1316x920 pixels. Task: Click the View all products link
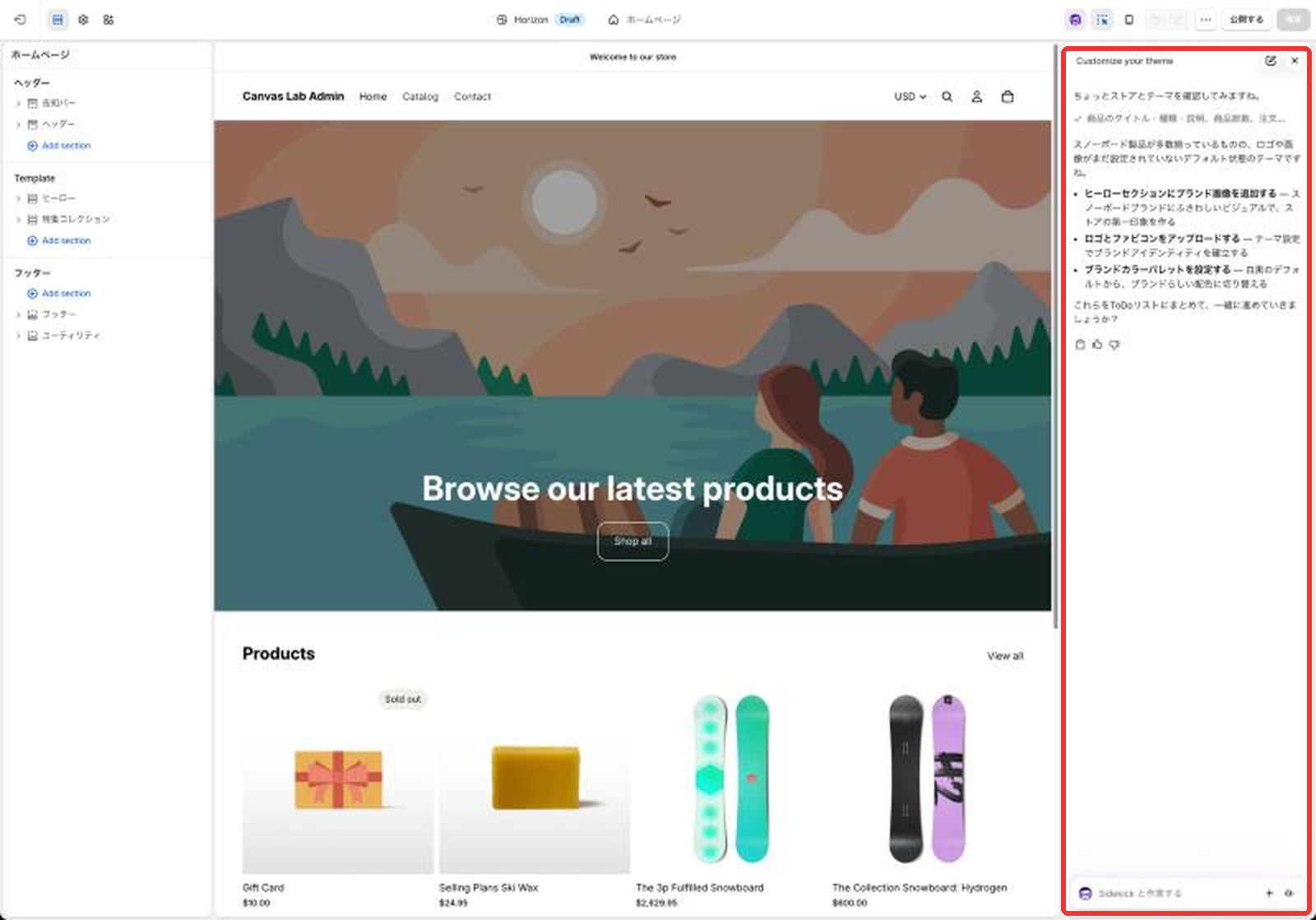(x=1005, y=656)
